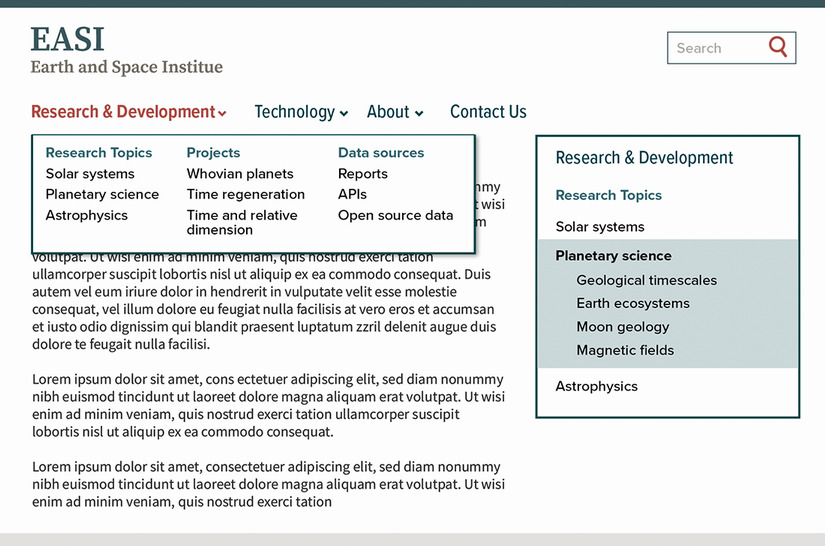Choose Time regeneration from Projects
The image size is (825, 546).
245,195
